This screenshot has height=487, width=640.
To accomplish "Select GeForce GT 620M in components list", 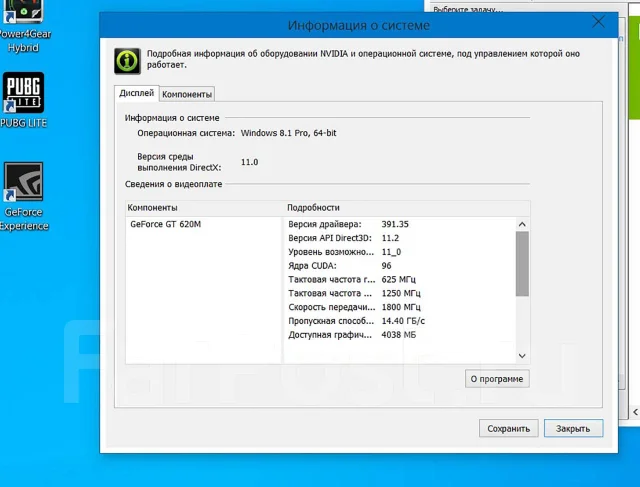I will [x=165, y=224].
